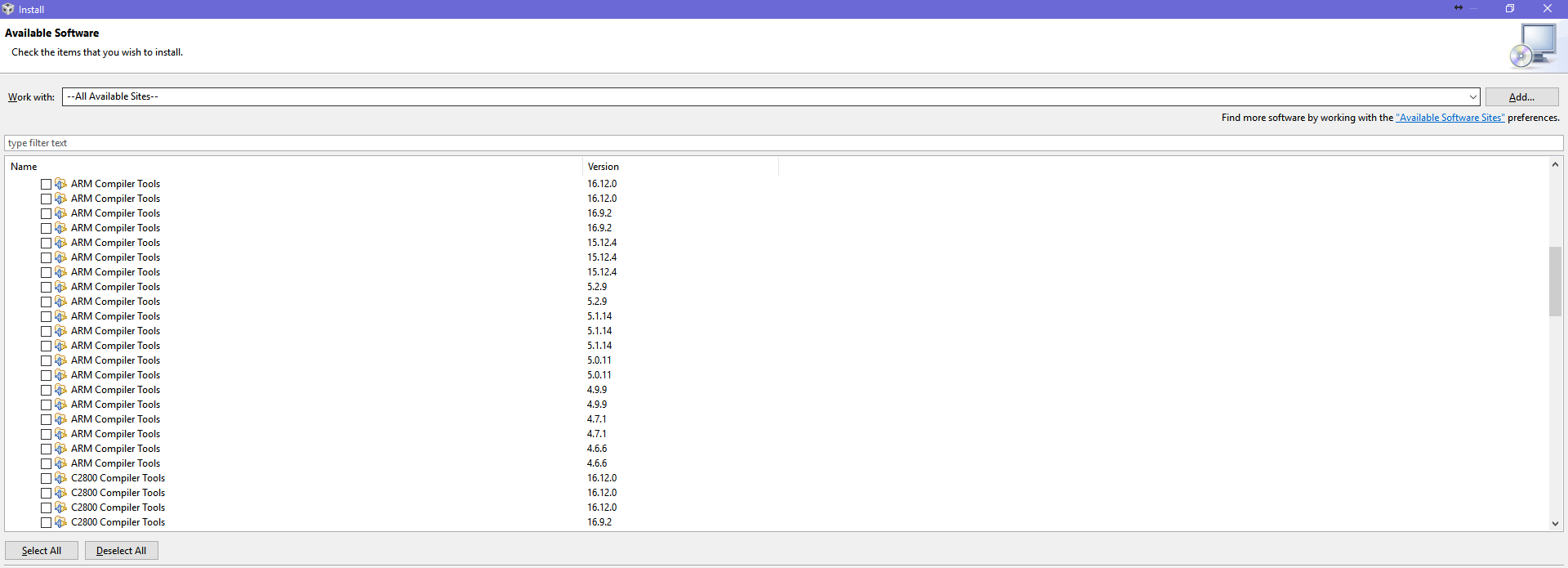Close the Install dialog window
Viewport: 1568px width, 568px height.
point(1548,8)
